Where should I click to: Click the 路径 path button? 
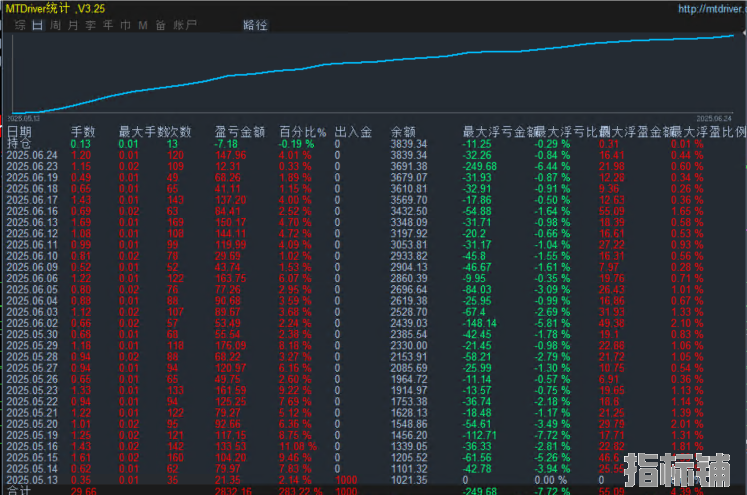pos(255,25)
